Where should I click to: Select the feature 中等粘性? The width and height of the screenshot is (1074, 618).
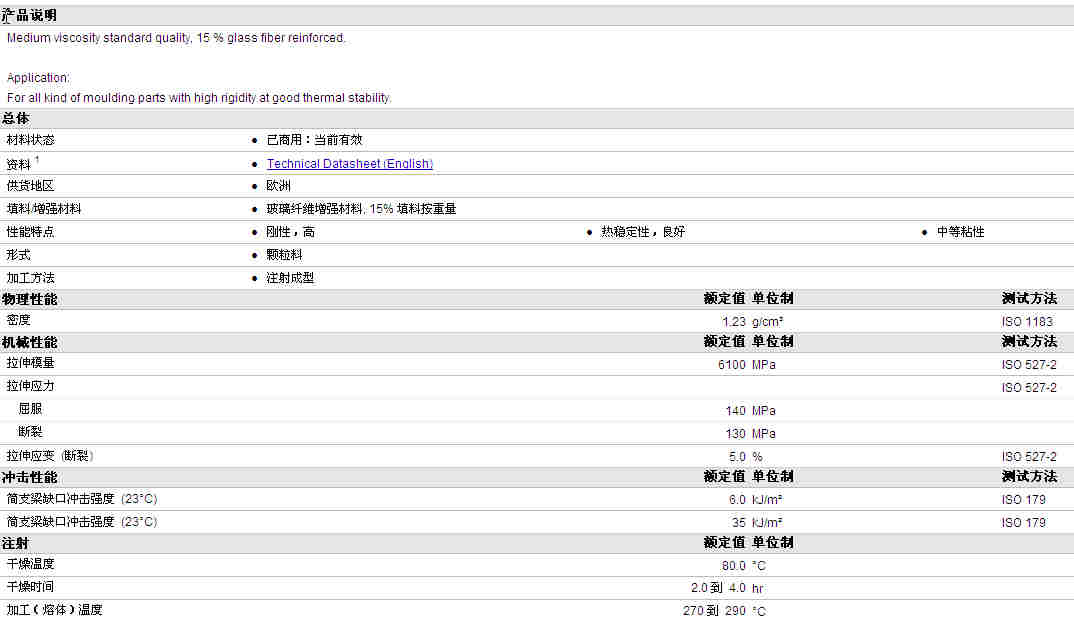tap(960, 232)
